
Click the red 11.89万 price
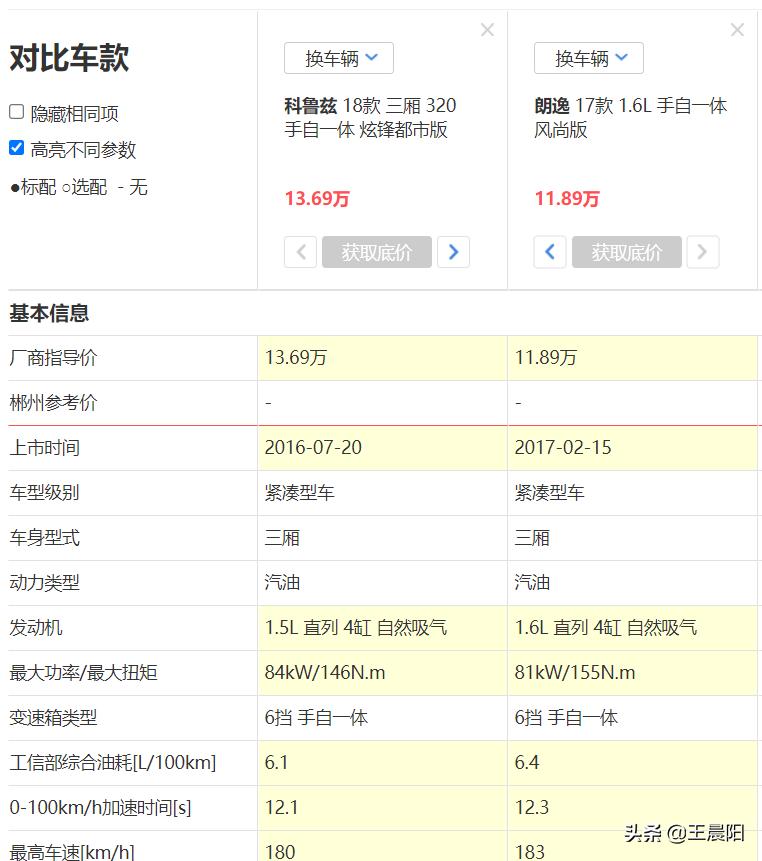(x=567, y=198)
